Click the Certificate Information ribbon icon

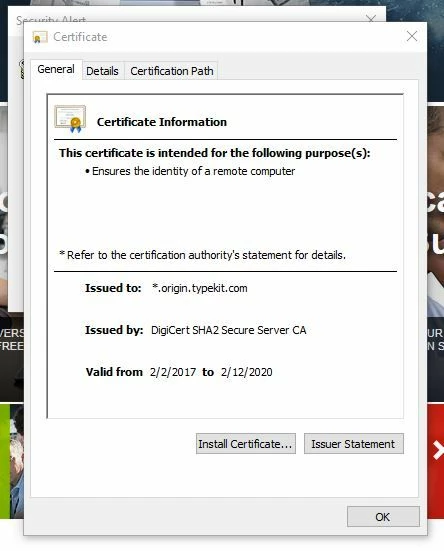pos(70,119)
